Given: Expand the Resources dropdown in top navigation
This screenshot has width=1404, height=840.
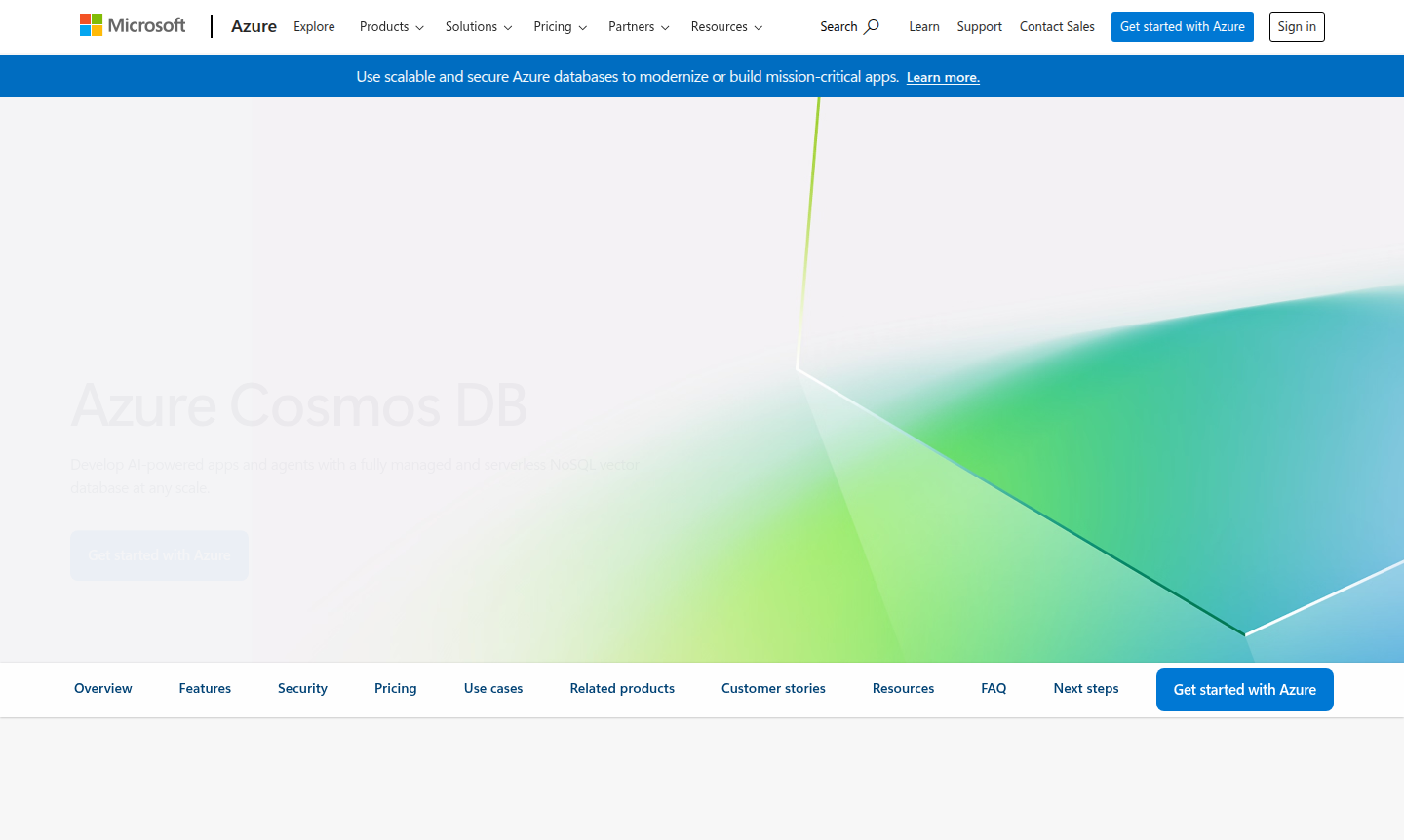Looking at the screenshot, I should pyautogui.click(x=725, y=27).
